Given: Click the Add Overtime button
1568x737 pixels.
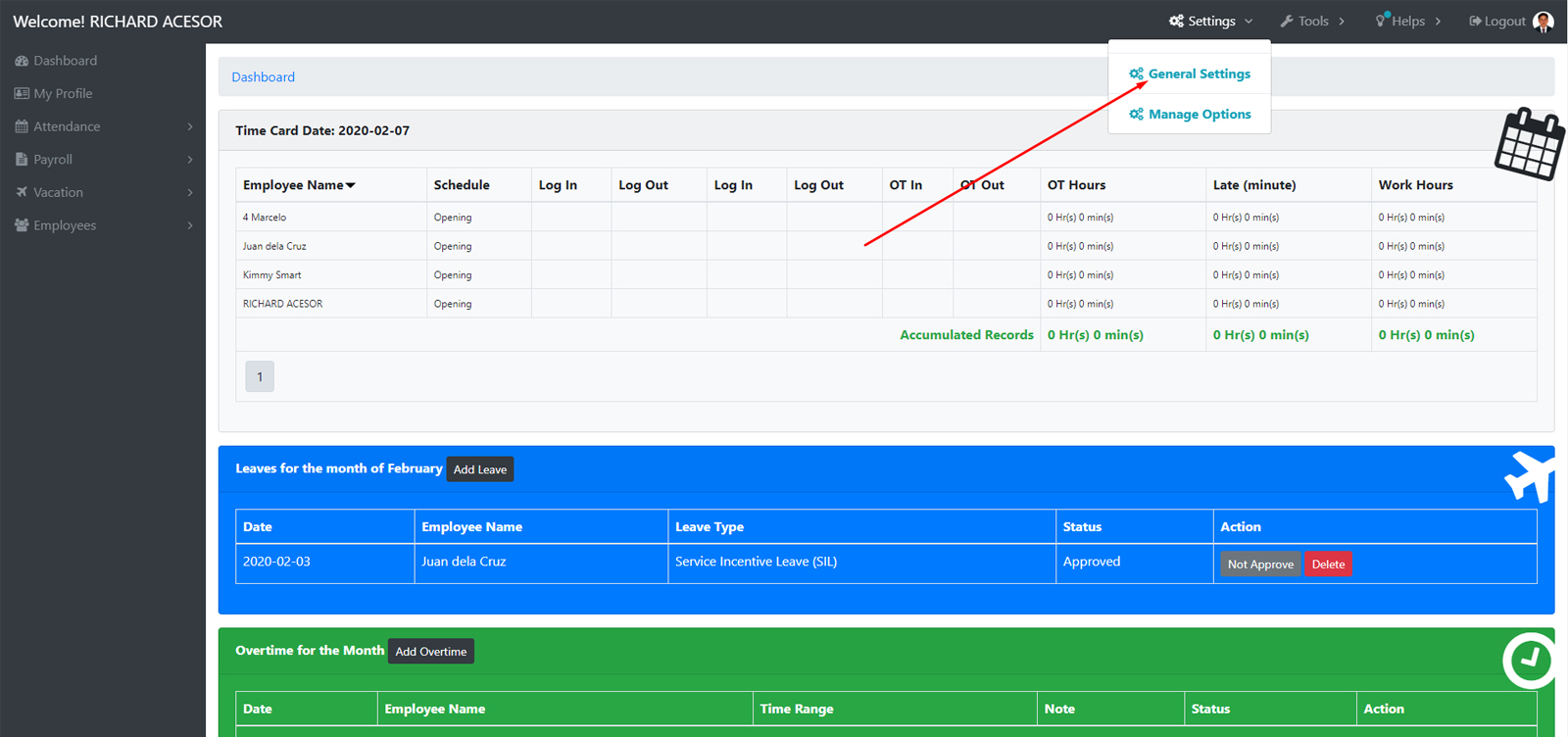Looking at the screenshot, I should (431, 652).
